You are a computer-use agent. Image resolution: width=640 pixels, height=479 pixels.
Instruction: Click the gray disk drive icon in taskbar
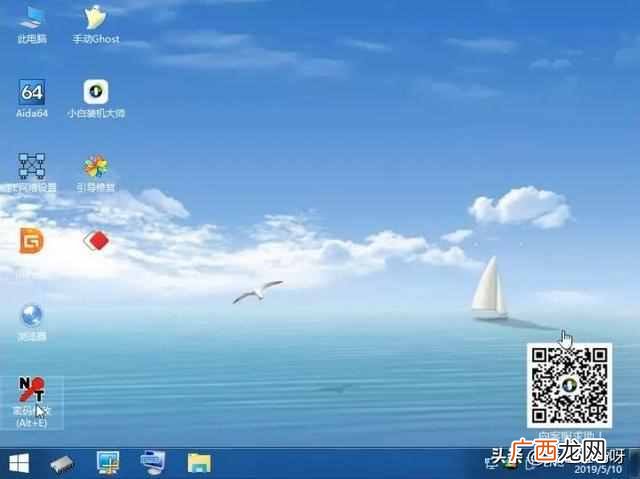coord(62,464)
